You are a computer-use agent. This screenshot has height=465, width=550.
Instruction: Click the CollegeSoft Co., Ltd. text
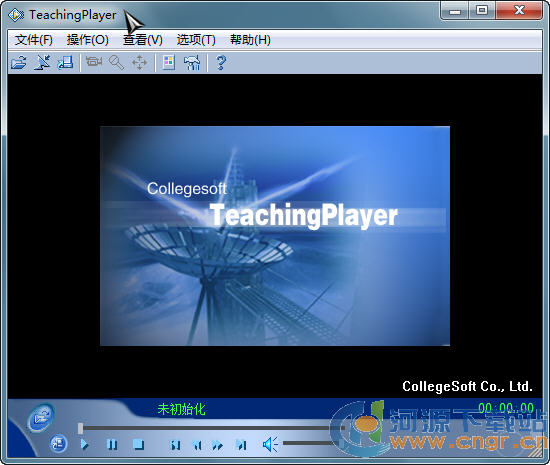(x=467, y=386)
